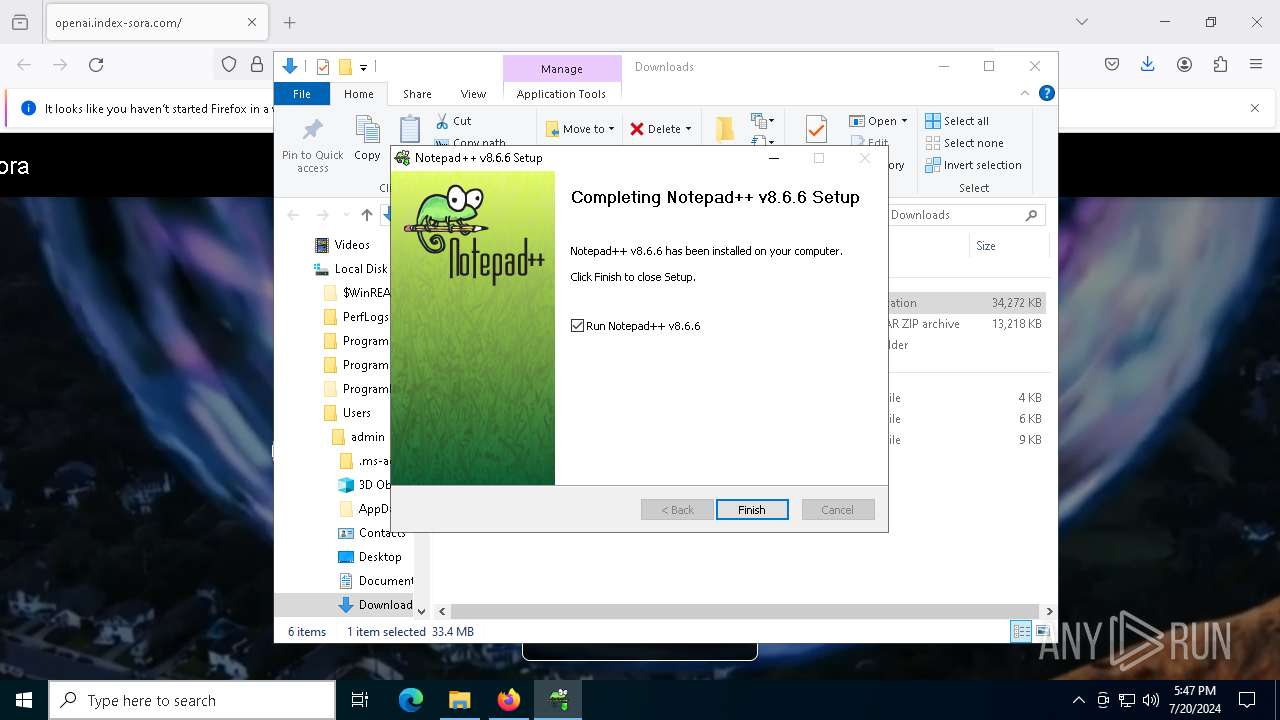Select the ZIP archive row 13,218 KB
Screen dimensions: 1280x720
[x=966, y=324]
